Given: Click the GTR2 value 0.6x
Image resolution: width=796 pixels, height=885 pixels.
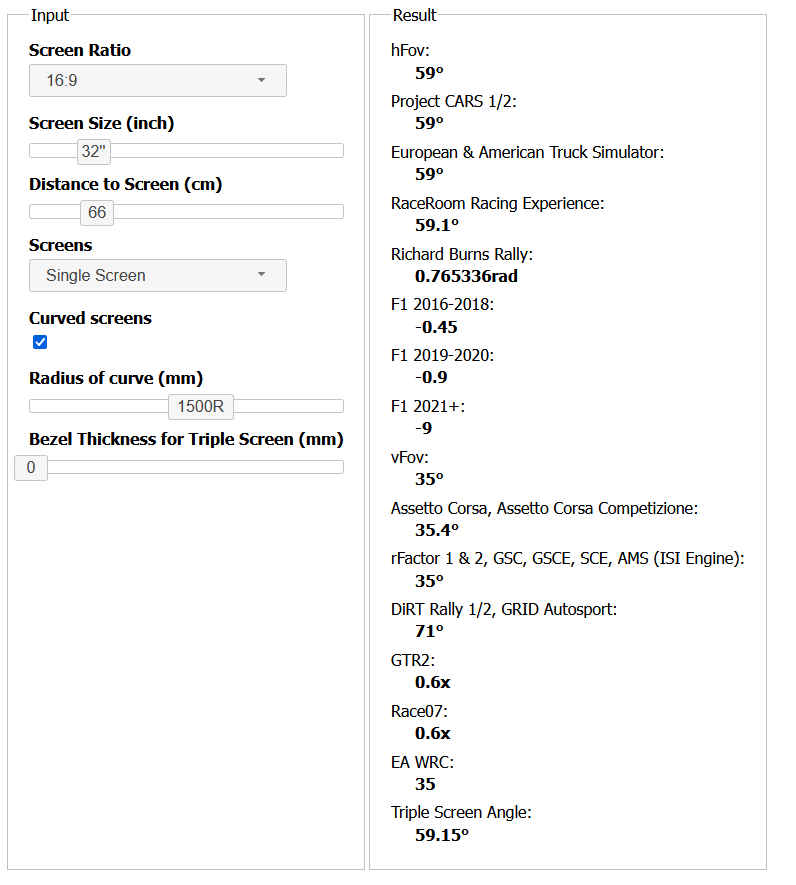Looking at the screenshot, I should pyautogui.click(x=433, y=682).
